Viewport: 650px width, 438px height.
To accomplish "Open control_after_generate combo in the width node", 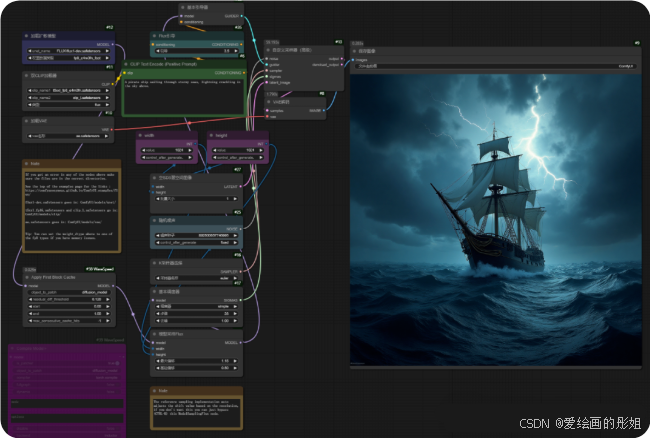I will 167,157.
